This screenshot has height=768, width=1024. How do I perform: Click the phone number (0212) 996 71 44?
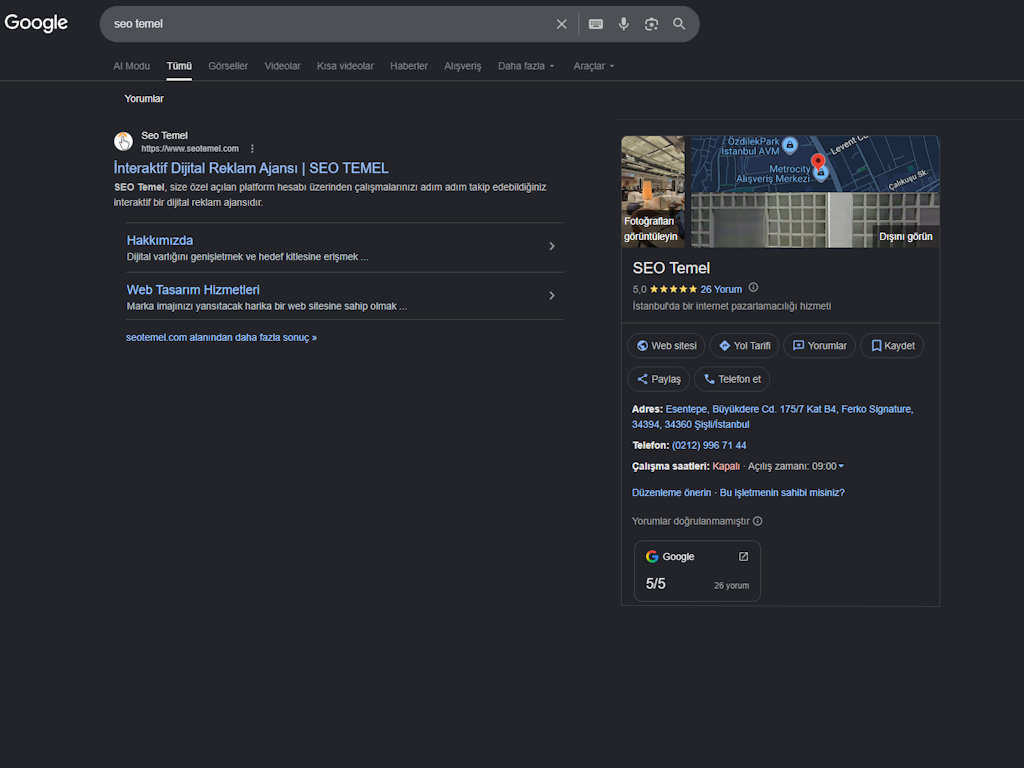pos(709,445)
